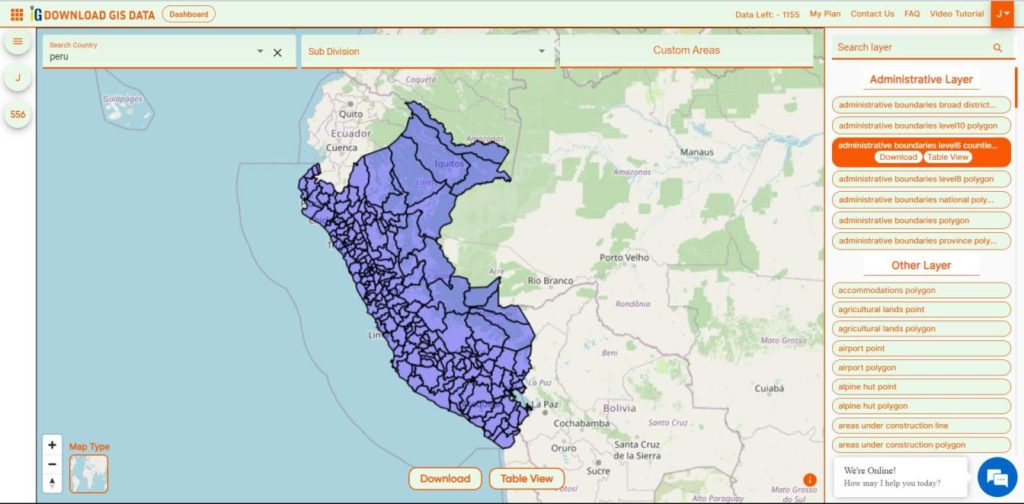Open My Plan
1024x504 pixels.
[x=825, y=14]
